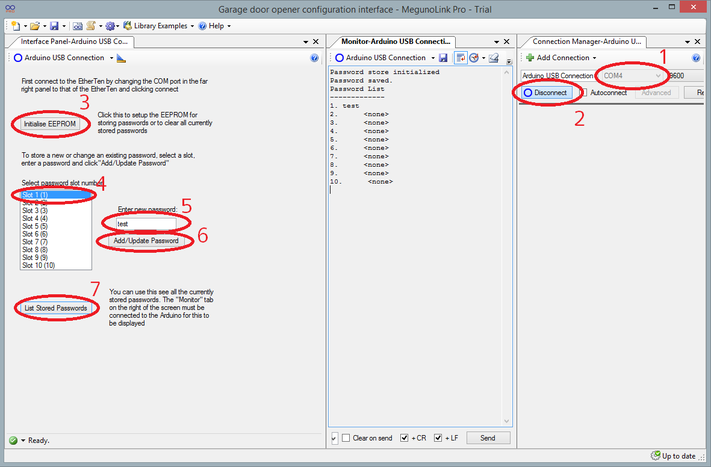Toggle the +CR checkbox
This screenshot has height=467, width=711.
click(x=404, y=438)
